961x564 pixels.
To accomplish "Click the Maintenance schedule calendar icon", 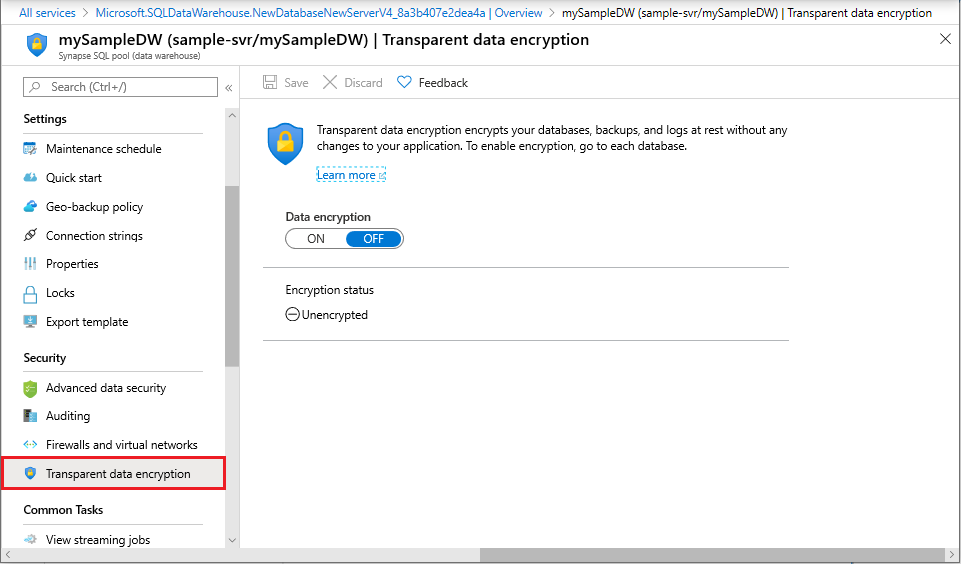I will click(x=30, y=148).
